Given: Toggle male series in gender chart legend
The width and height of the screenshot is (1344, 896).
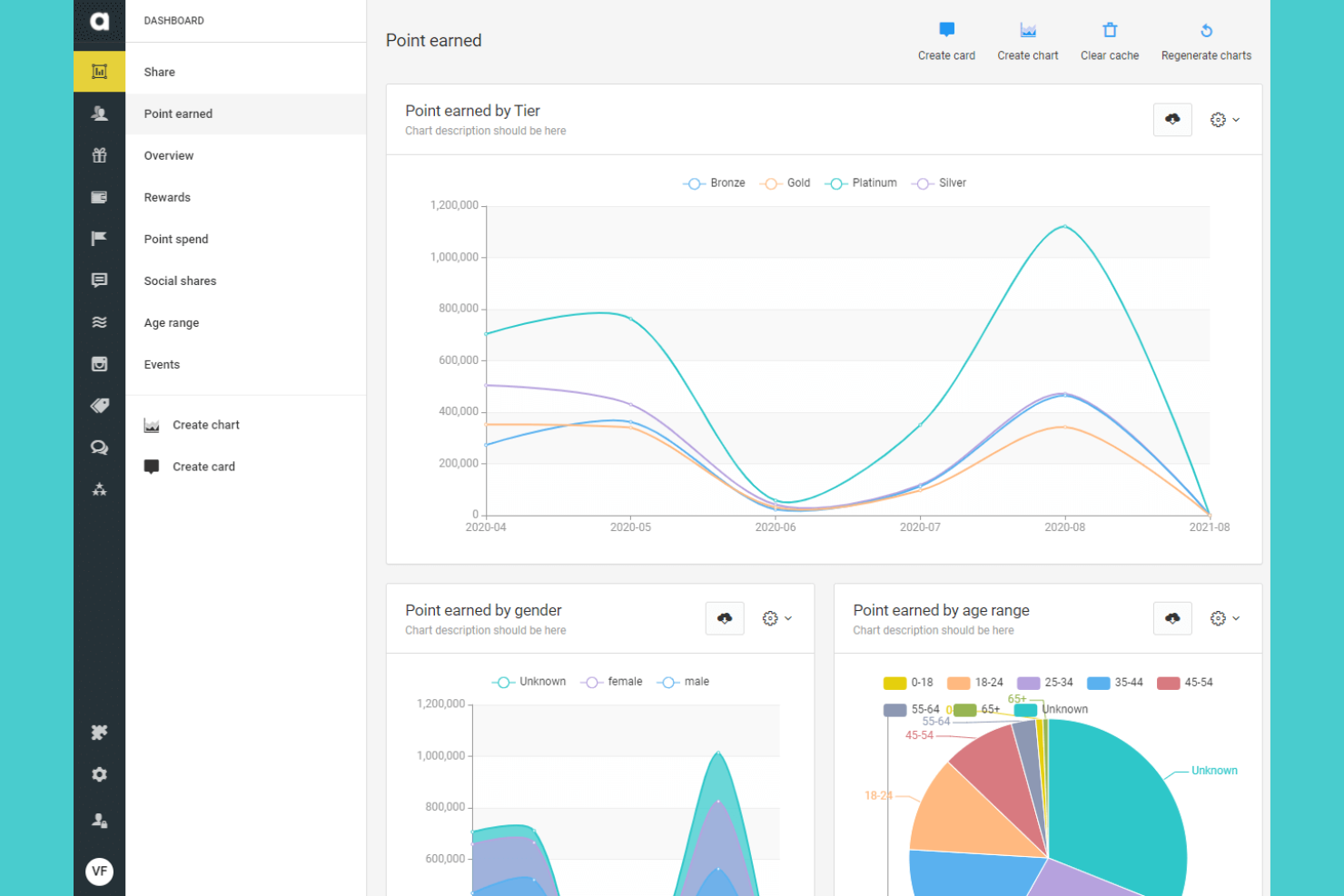Looking at the screenshot, I should click(683, 682).
